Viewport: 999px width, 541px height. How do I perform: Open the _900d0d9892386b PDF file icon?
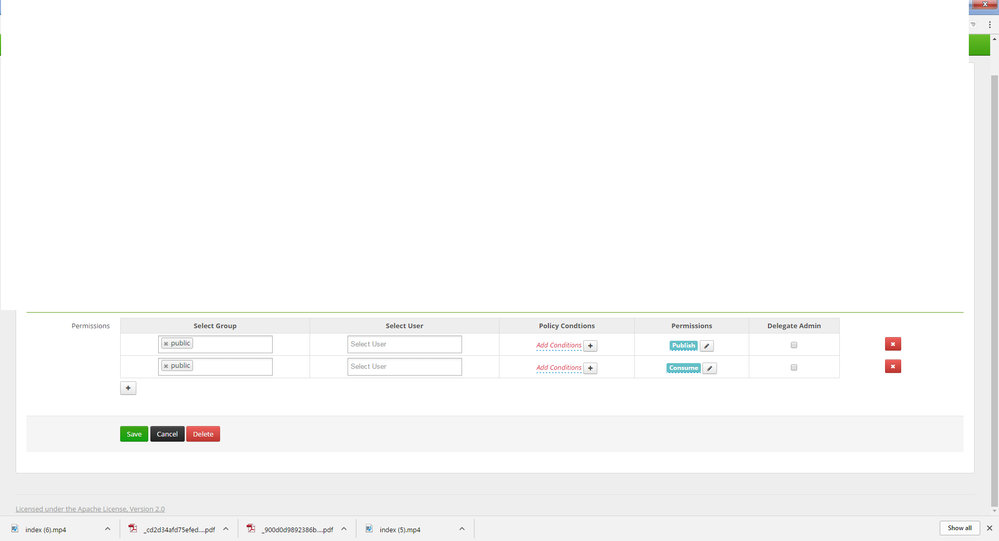coord(251,529)
